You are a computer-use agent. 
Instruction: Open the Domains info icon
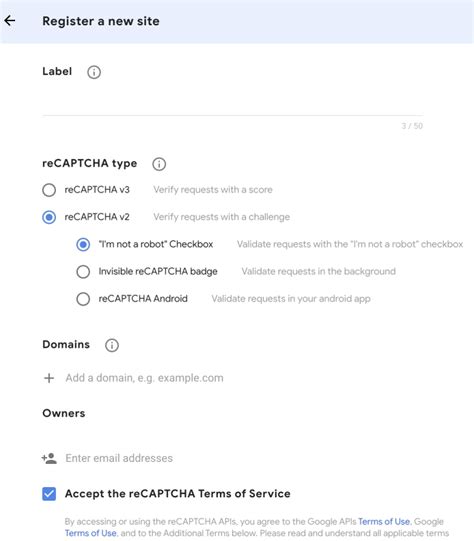112,345
